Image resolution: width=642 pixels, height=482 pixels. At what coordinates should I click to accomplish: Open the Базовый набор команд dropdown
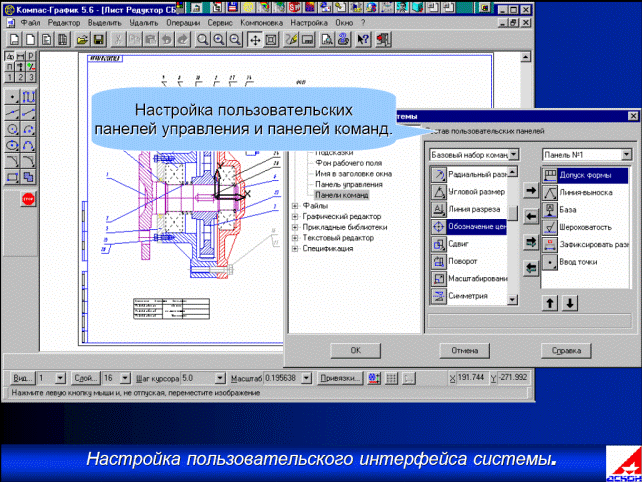click(514, 155)
